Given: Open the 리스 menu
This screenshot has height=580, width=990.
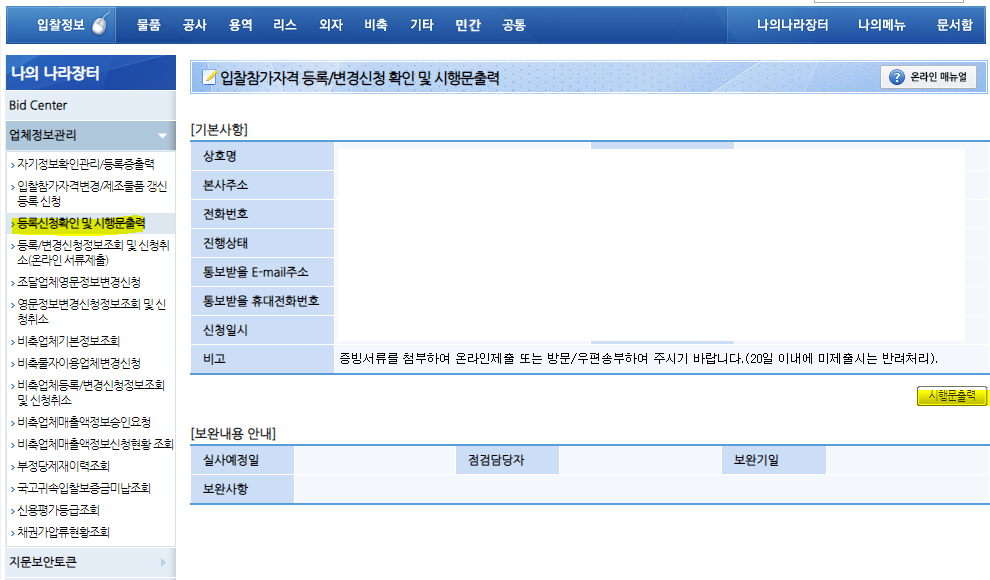Looking at the screenshot, I should [x=285, y=25].
